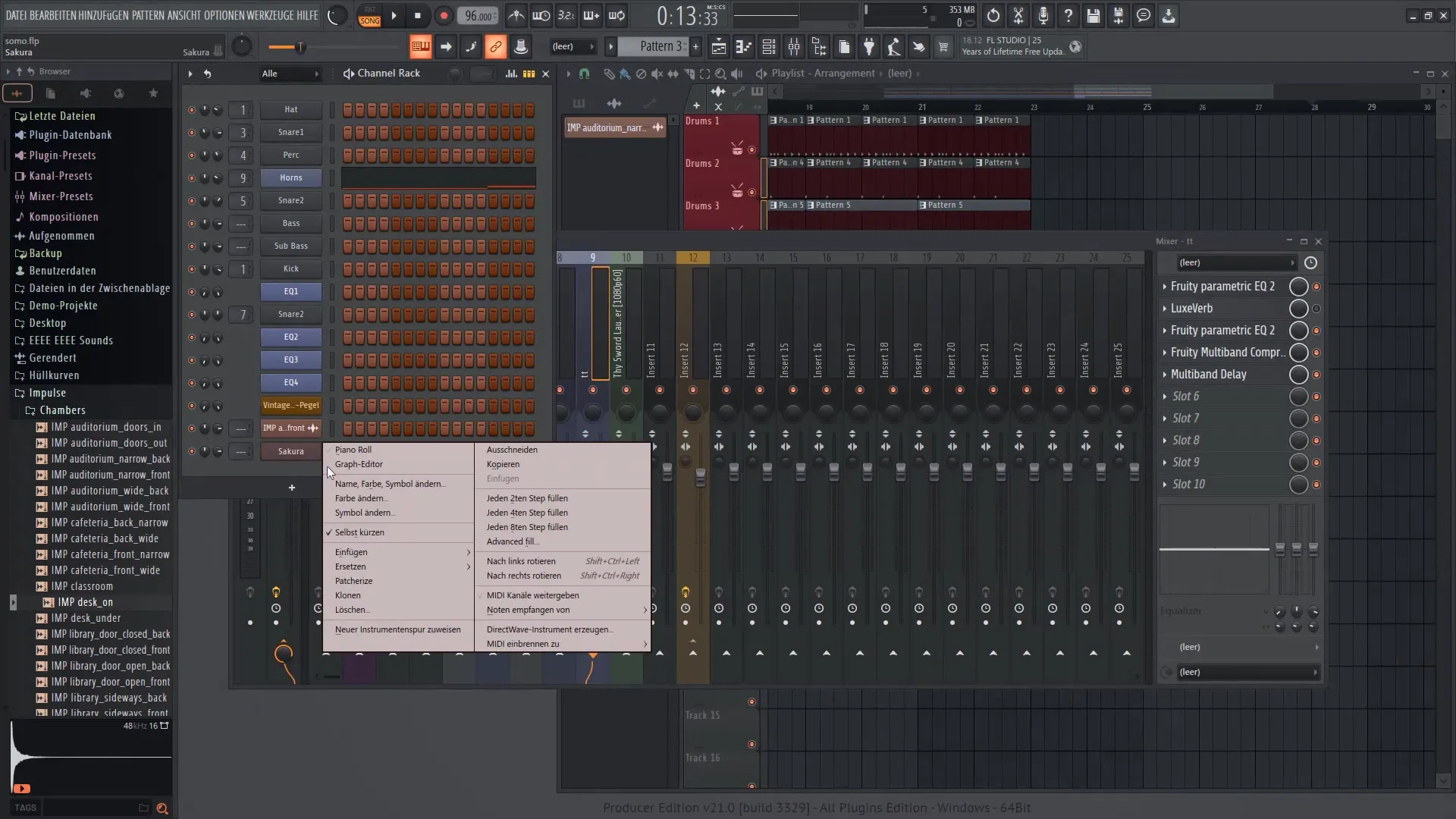Viewport: 1456px width, 819px height.
Task: Select Jeden 2ten Step füllen from context menu
Action: 527,497
